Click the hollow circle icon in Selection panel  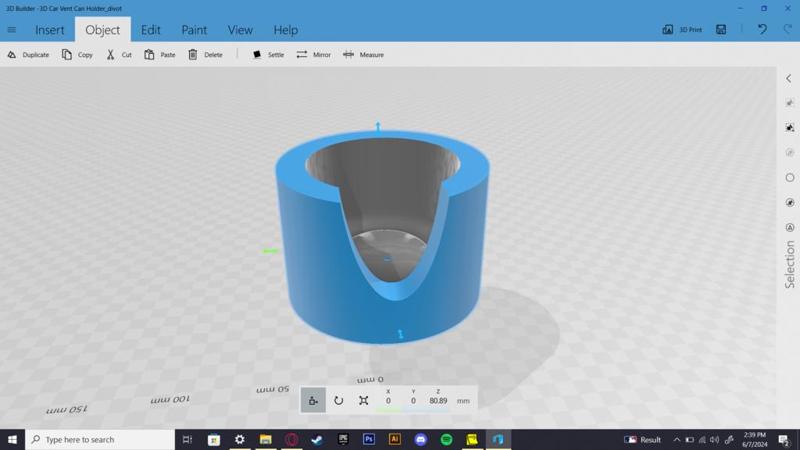click(x=790, y=178)
